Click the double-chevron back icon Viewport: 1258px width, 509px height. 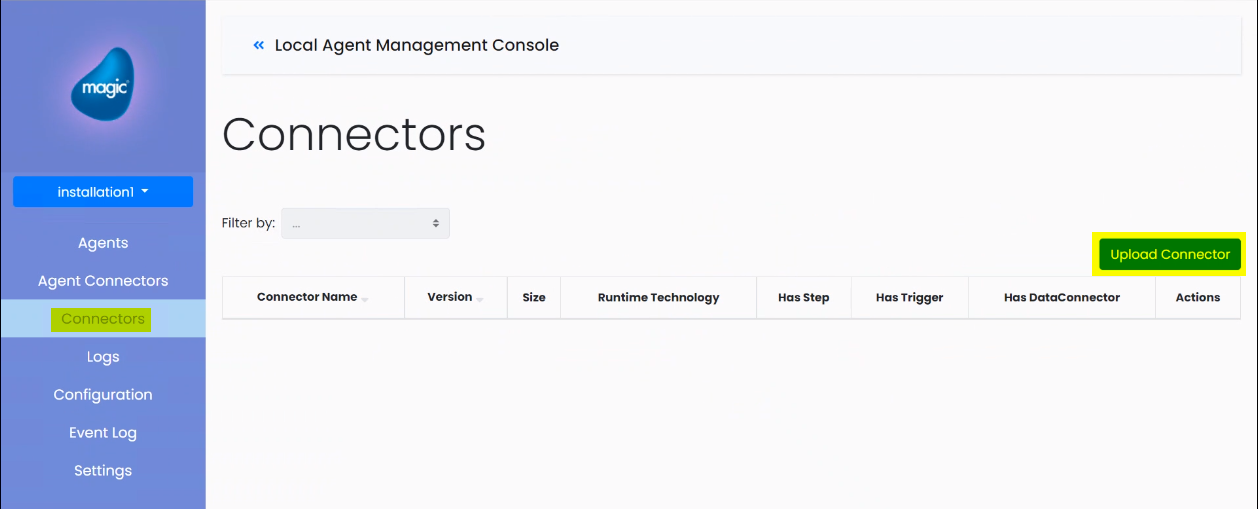(x=259, y=45)
